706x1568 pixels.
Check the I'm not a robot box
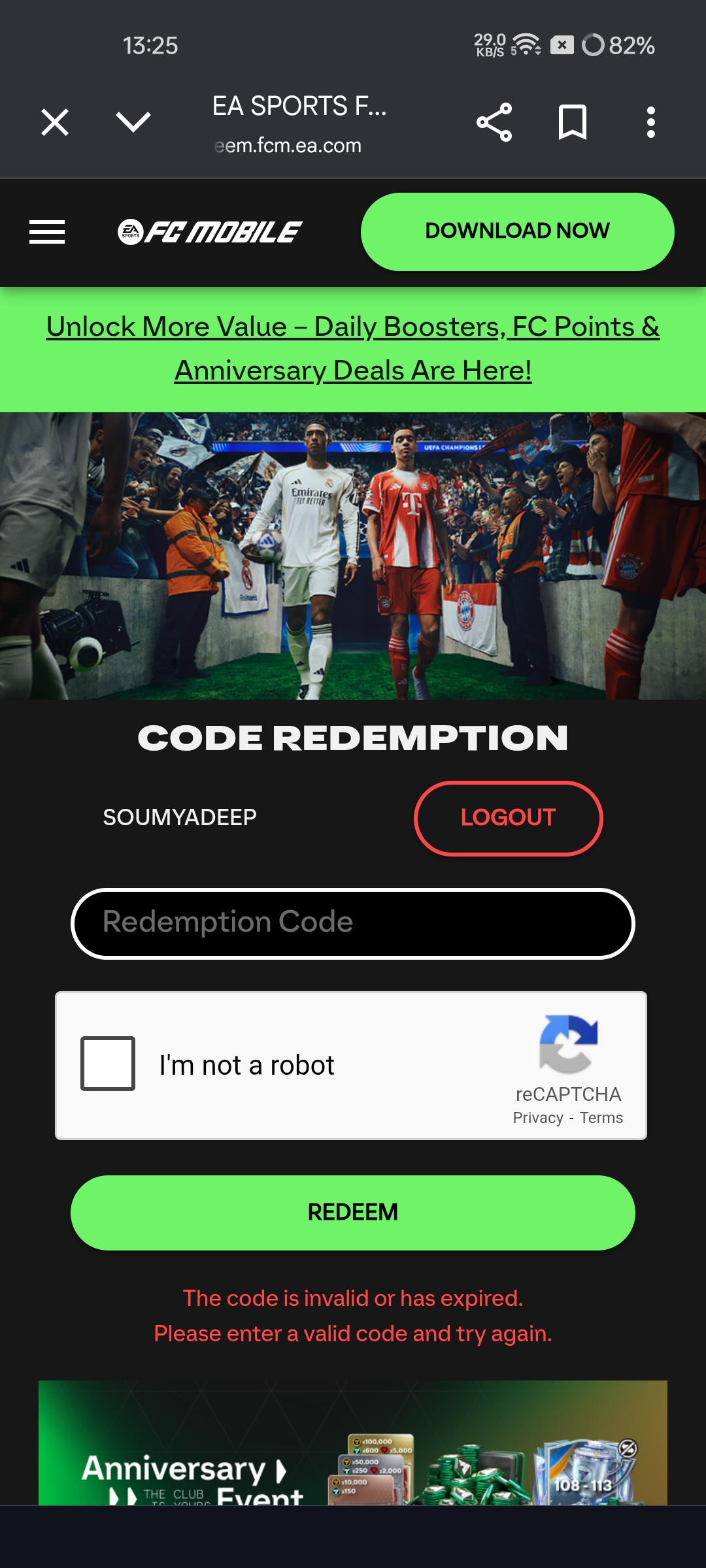pyautogui.click(x=108, y=1064)
